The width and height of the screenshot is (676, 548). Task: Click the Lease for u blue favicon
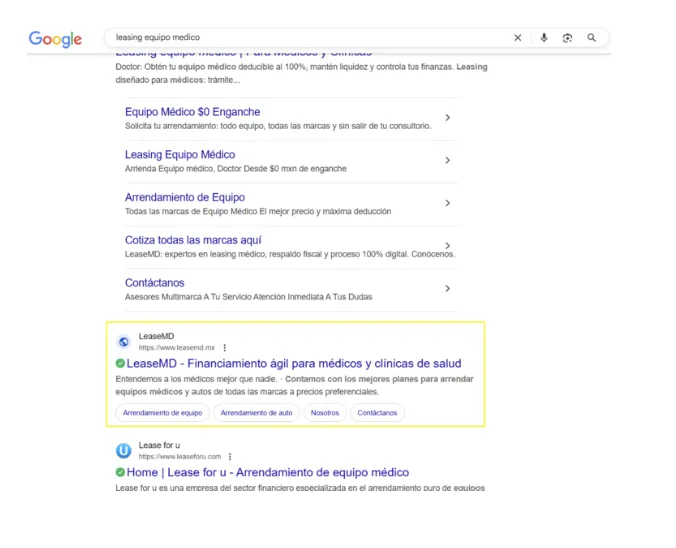point(124,451)
